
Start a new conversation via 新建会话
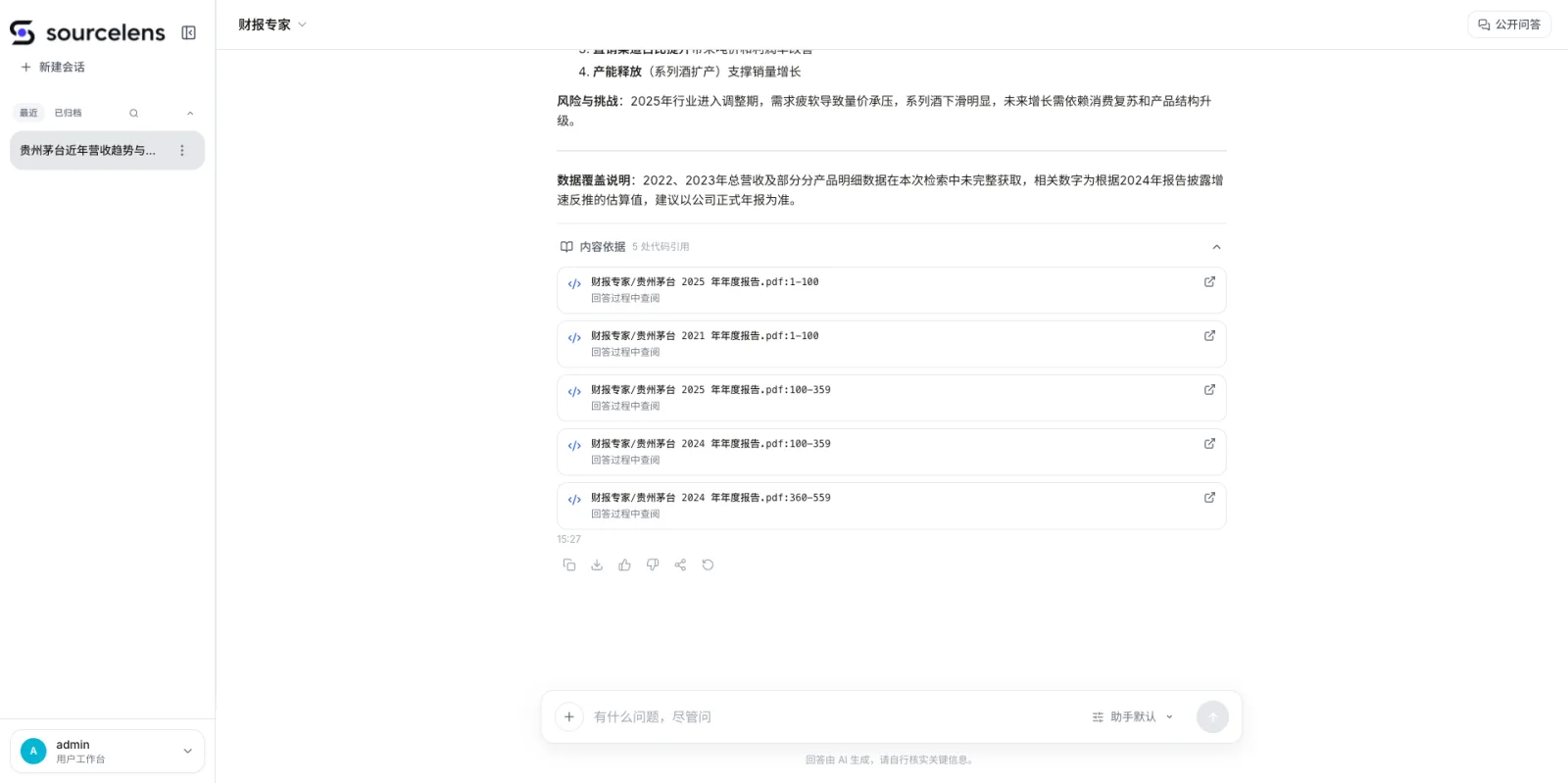coord(53,67)
